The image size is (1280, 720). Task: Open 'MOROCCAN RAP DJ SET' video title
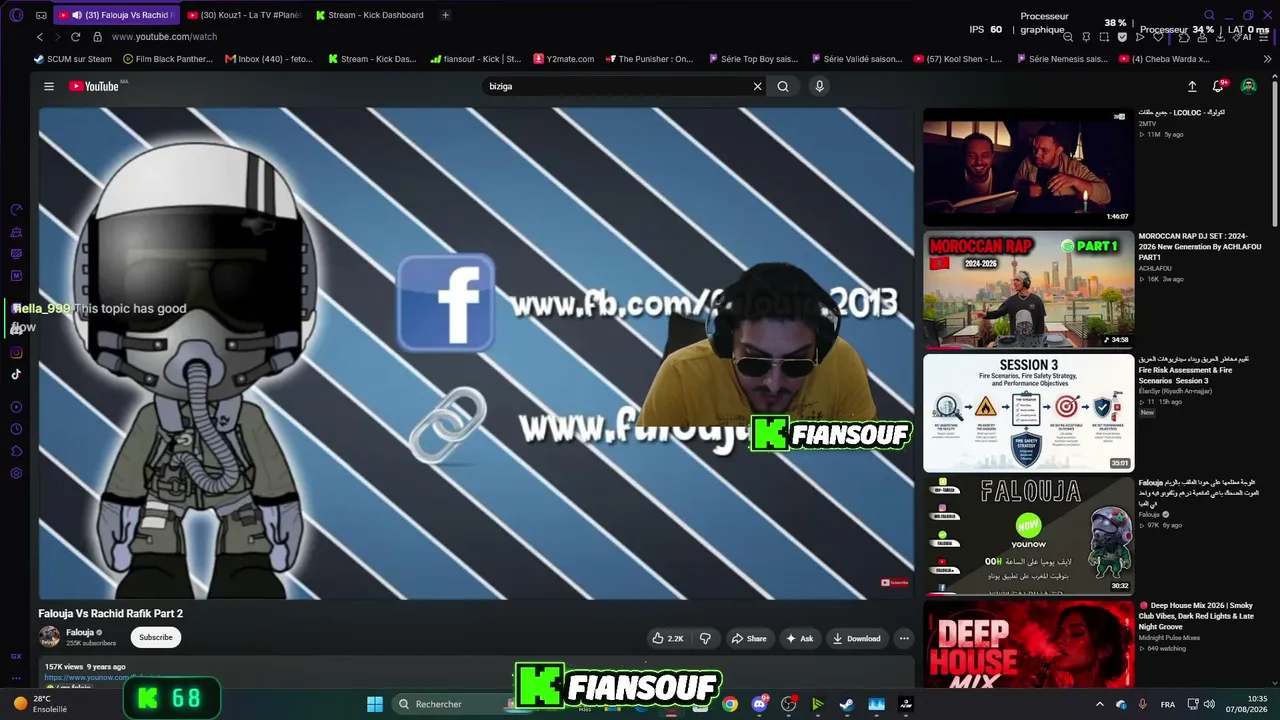pyautogui.click(x=1200, y=246)
